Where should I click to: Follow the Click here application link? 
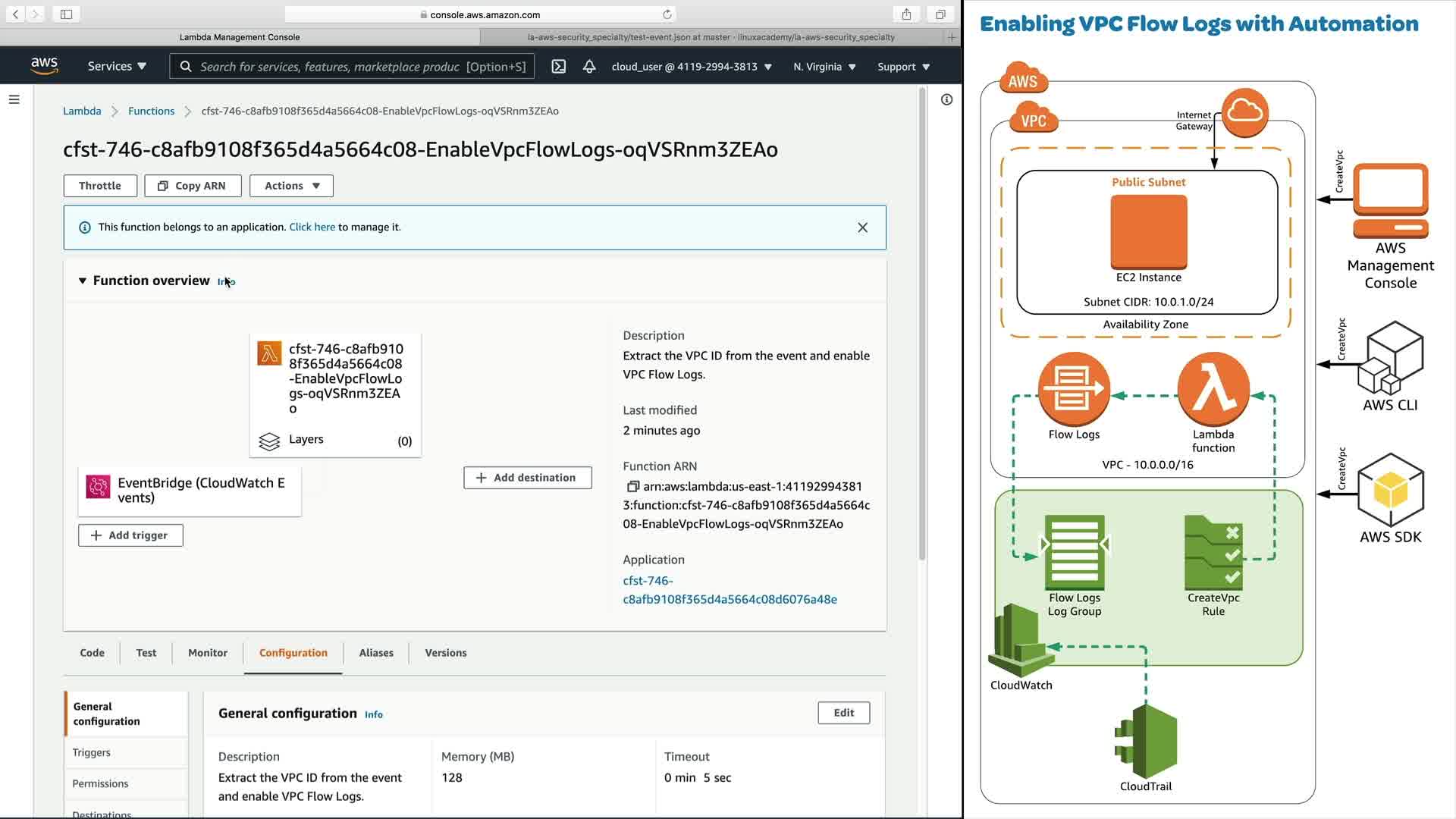pos(312,227)
